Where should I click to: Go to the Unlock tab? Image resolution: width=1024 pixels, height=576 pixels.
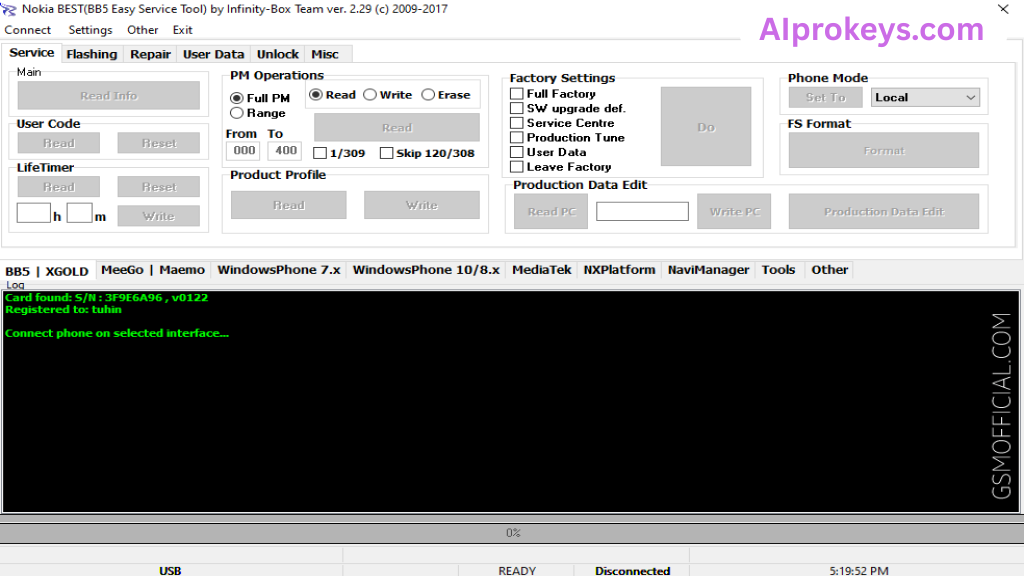(278, 54)
